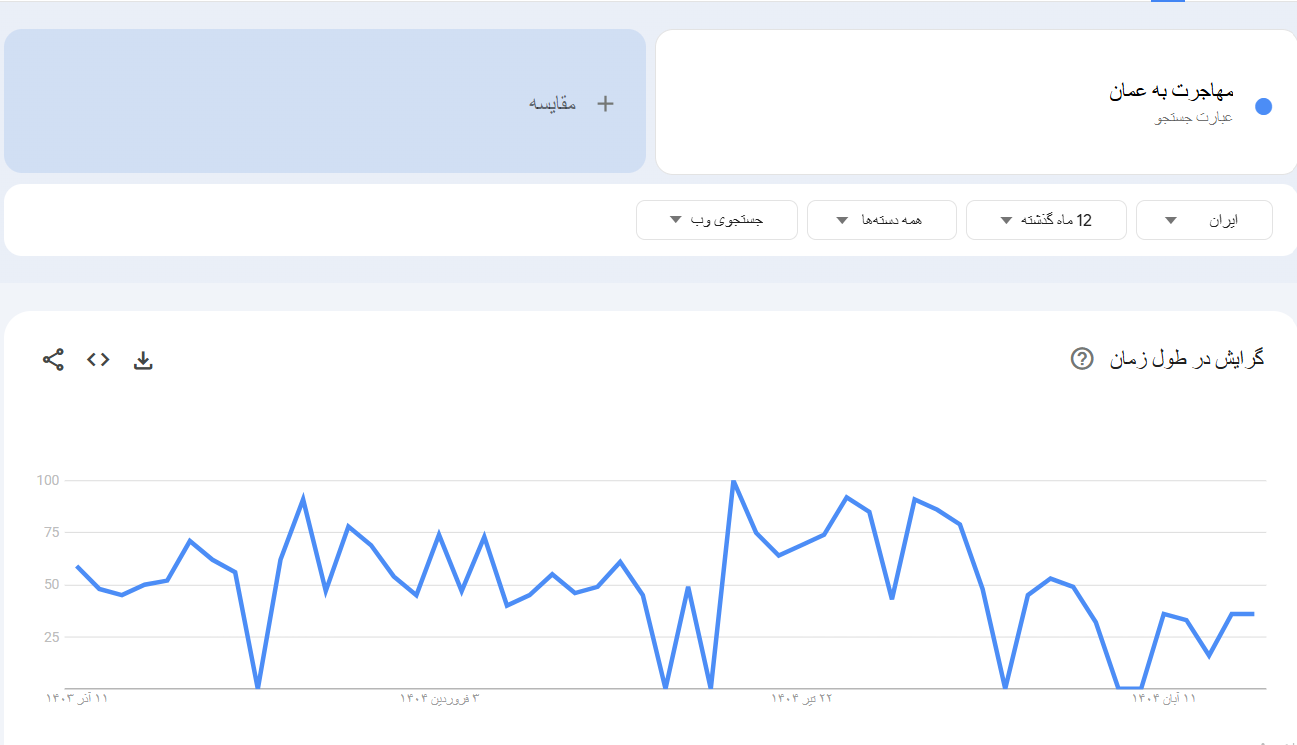This screenshot has height=745, width=1297.
Task: Click the 100 label on the vertical axis
Action: (49, 481)
